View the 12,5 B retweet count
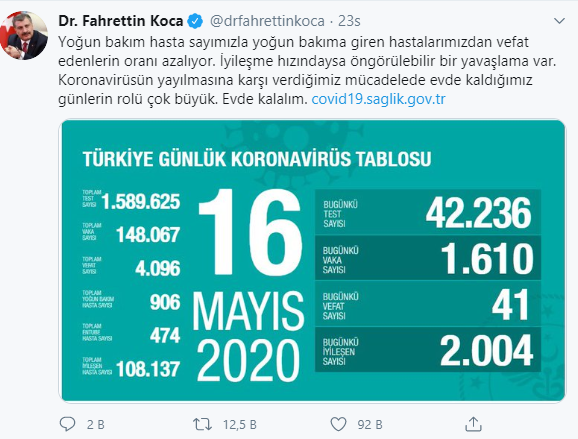578x439 pixels. pos(240,425)
